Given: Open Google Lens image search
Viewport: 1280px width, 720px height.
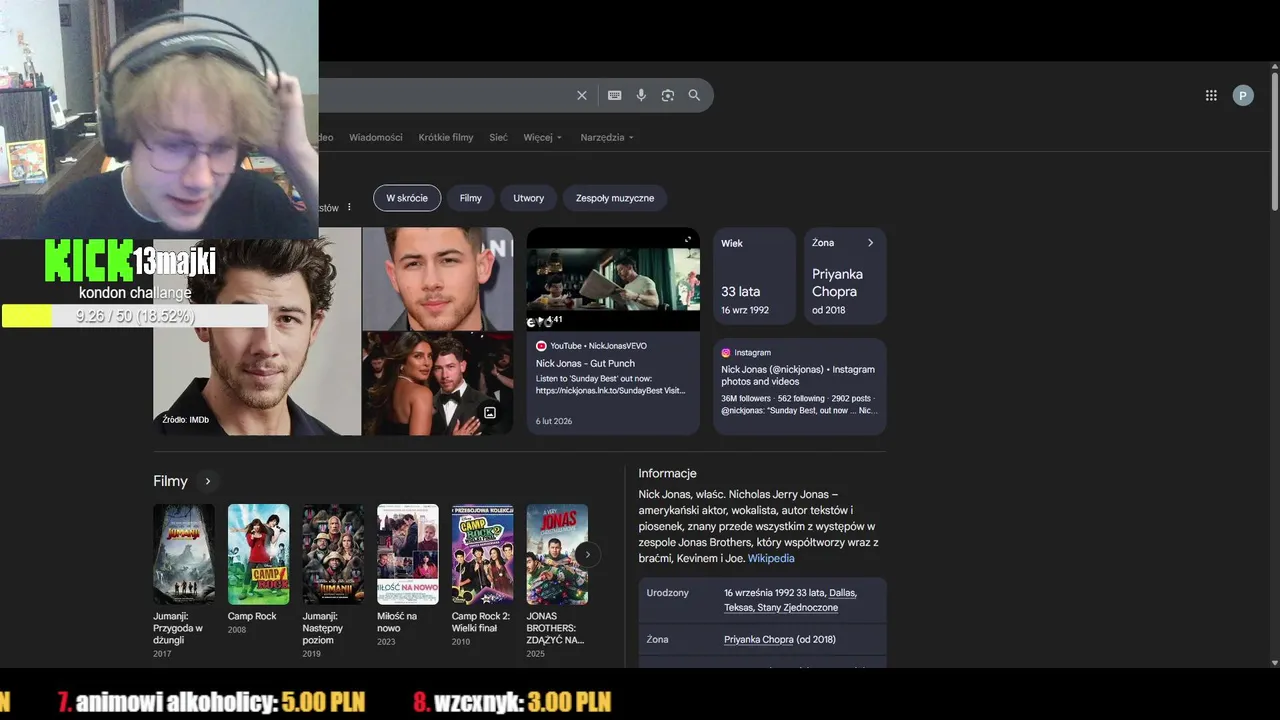Looking at the screenshot, I should coord(668,95).
